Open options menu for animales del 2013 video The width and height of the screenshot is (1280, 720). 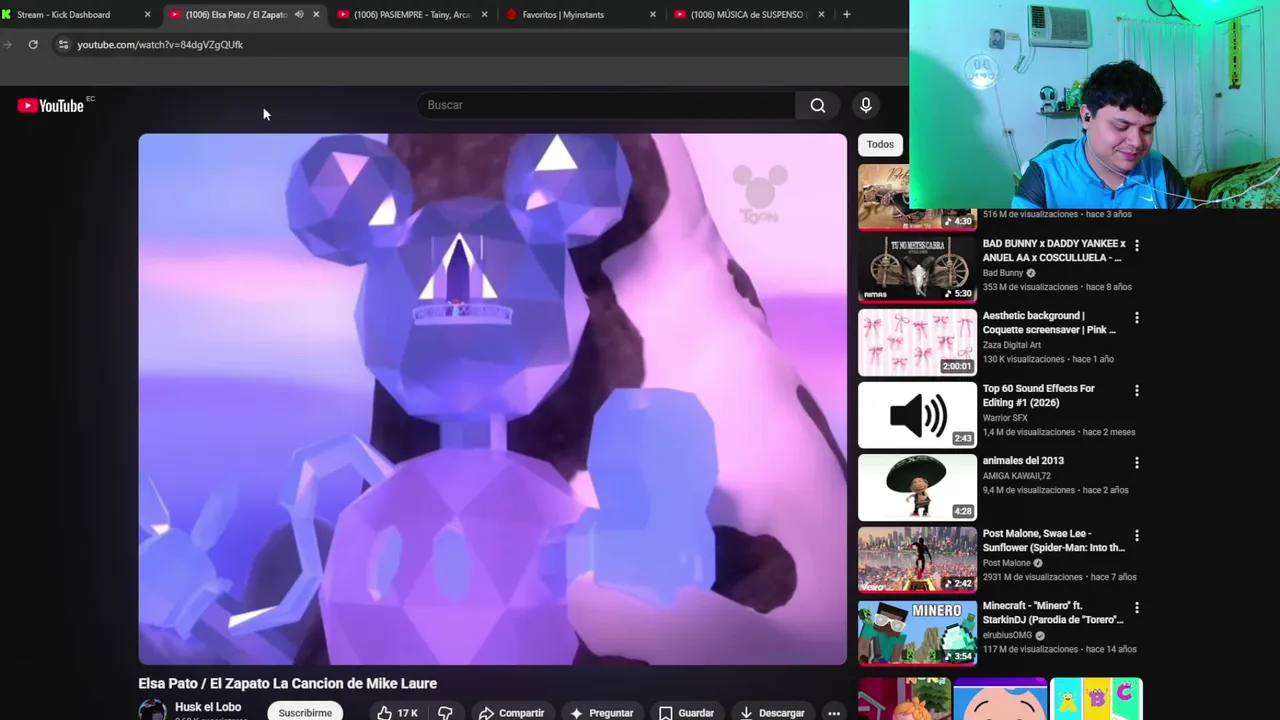coord(1136,462)
